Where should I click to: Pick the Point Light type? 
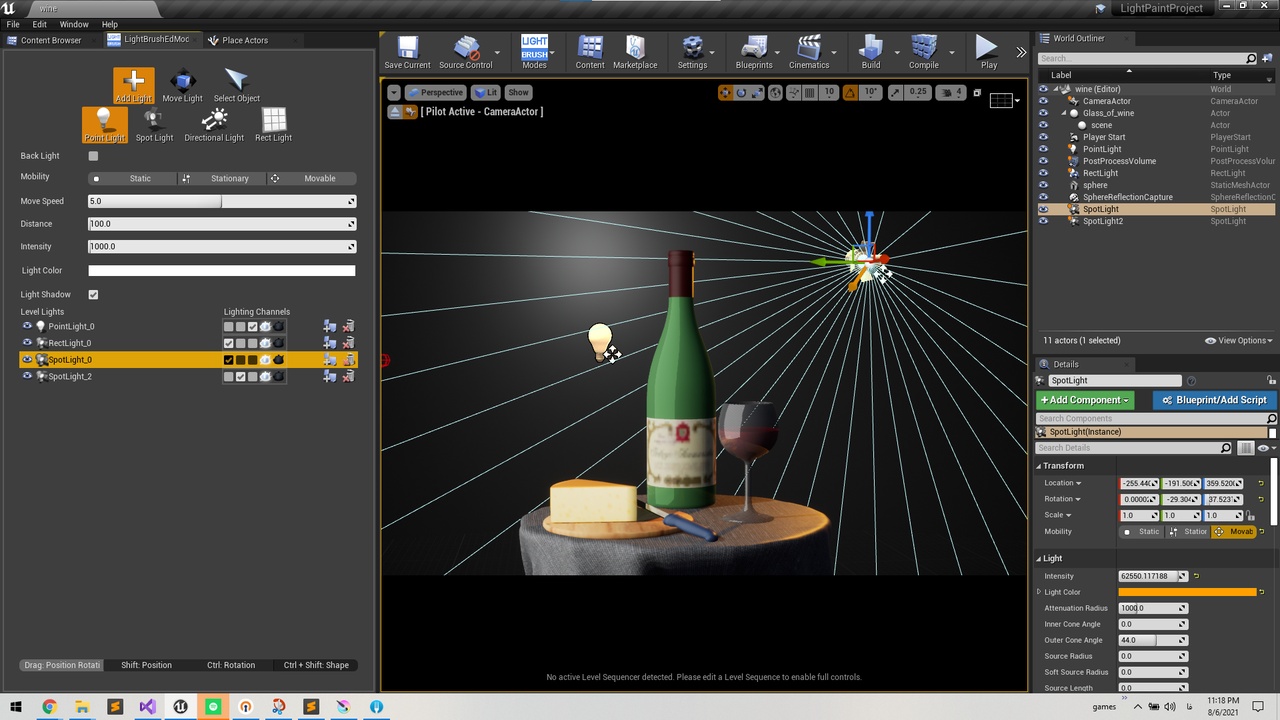click(104, 125)
